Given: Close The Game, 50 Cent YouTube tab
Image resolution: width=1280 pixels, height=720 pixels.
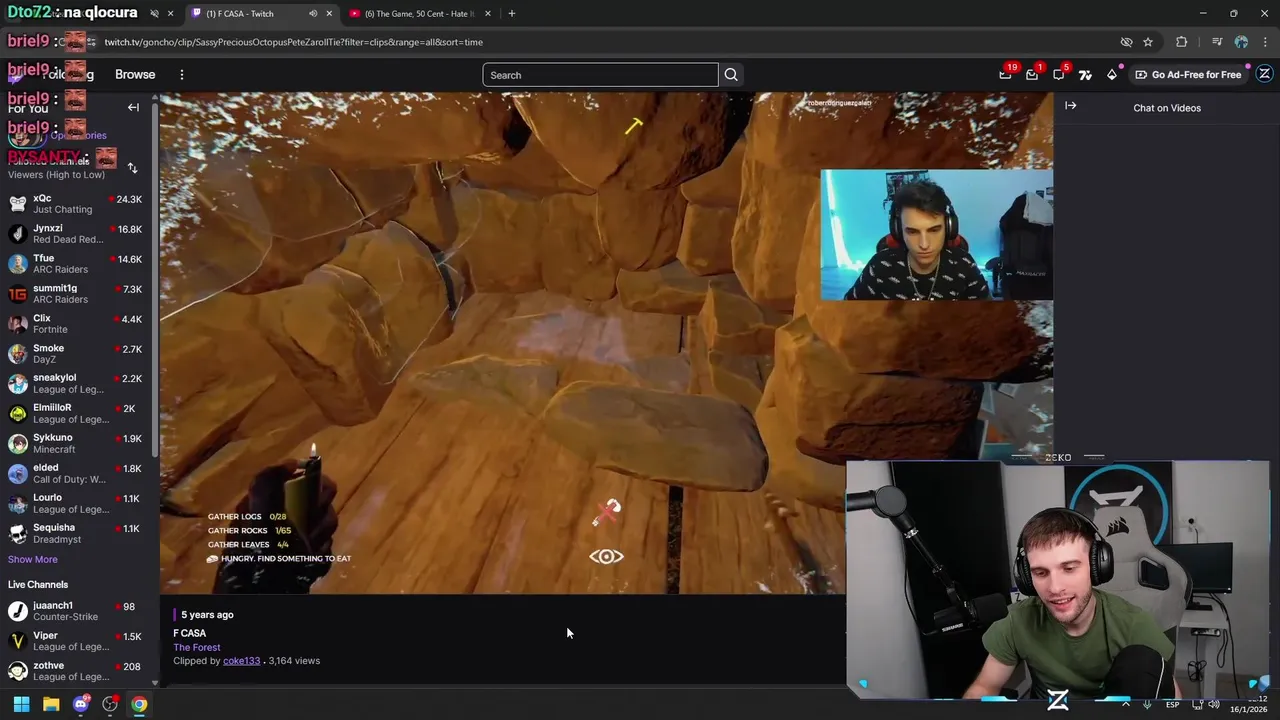Looking at the screenshot, I should tap(488, 14).
